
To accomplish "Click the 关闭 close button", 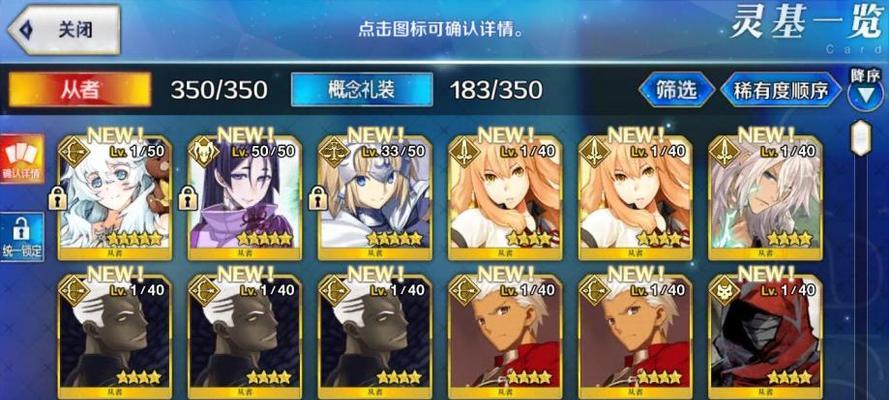I will (64, 29).
